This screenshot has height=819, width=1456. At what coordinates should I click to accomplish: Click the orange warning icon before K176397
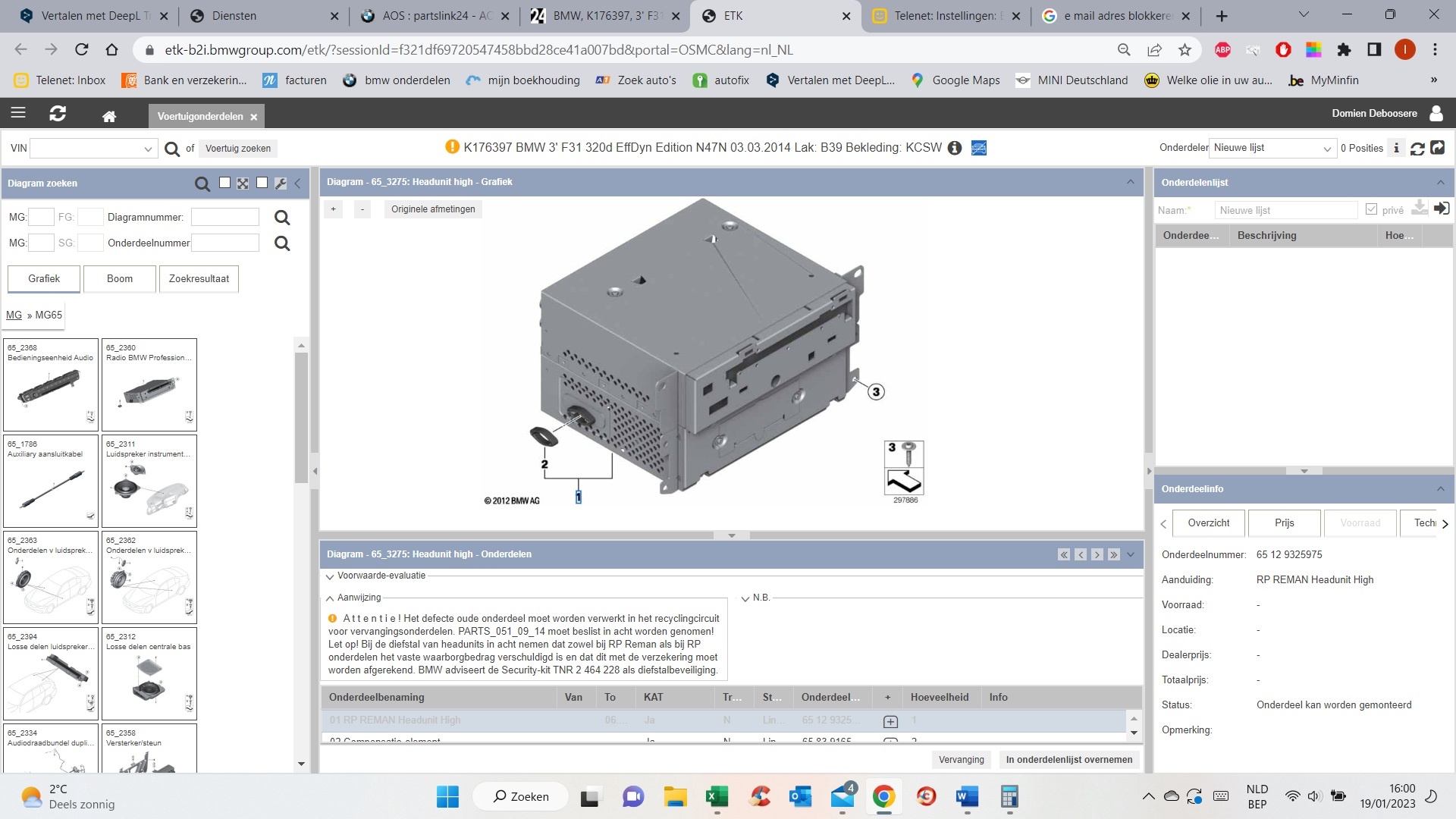point(453,147)
